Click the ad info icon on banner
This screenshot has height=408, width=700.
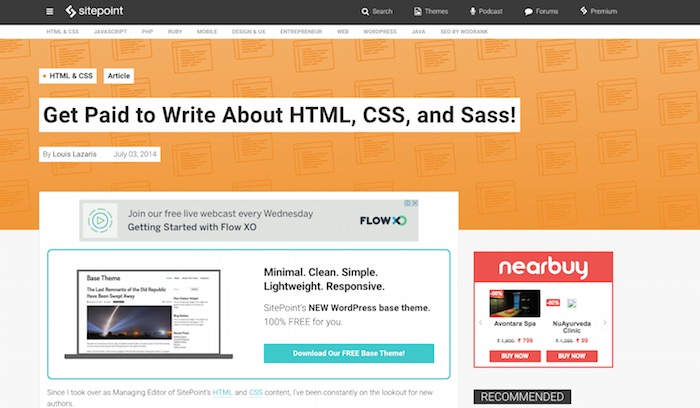408,203
